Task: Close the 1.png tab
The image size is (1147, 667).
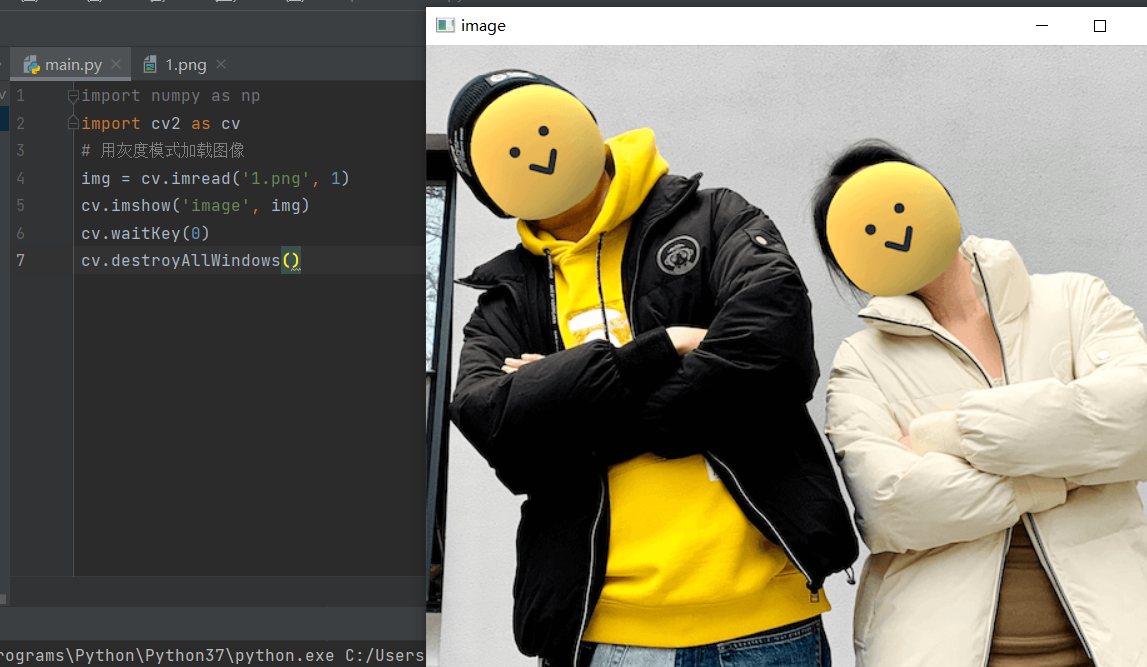Action: [221, 64]
